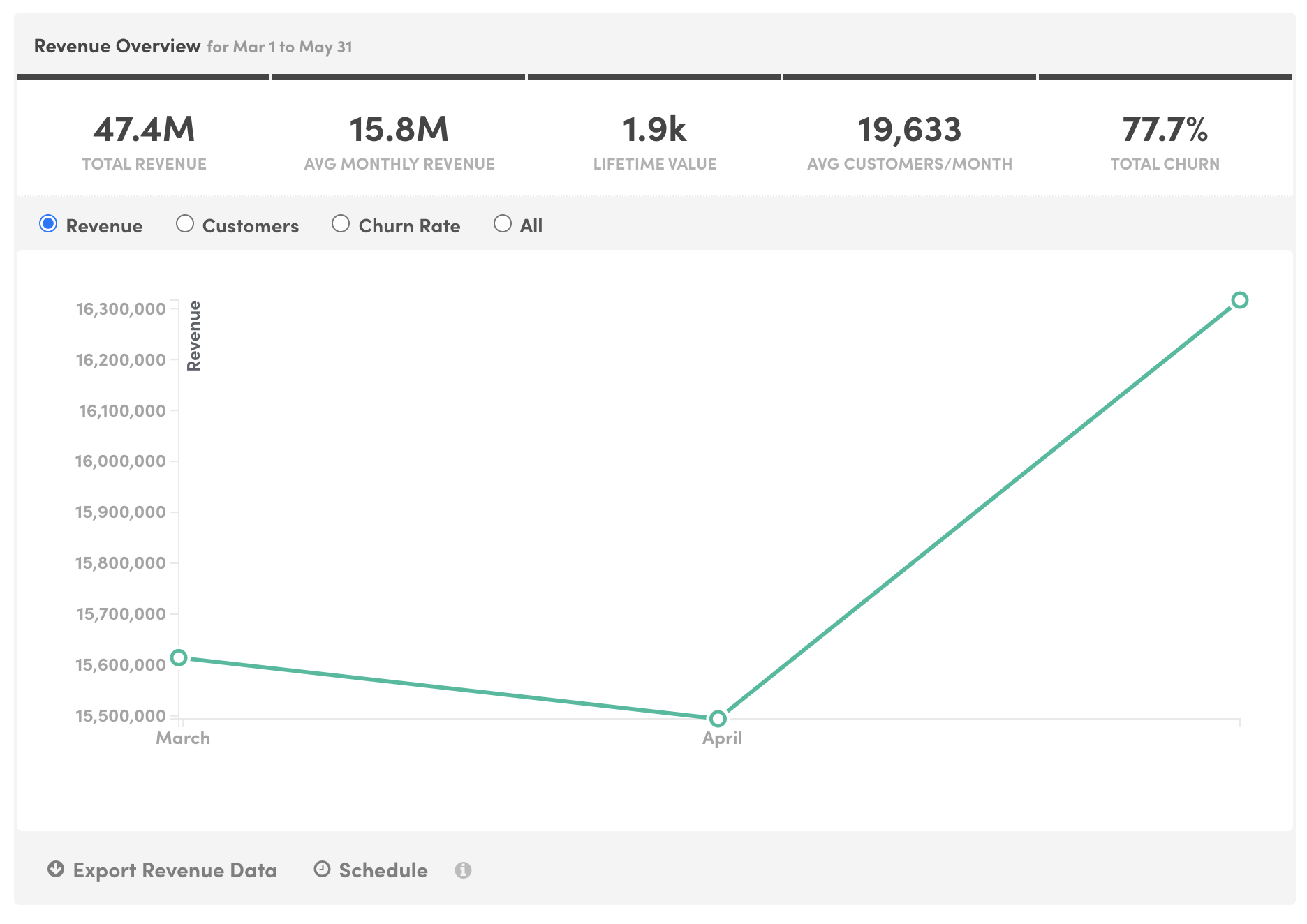Click the April data point marker
Image resolution: width=1307 pixels, height=924 pixels.
tap(718, 717)
